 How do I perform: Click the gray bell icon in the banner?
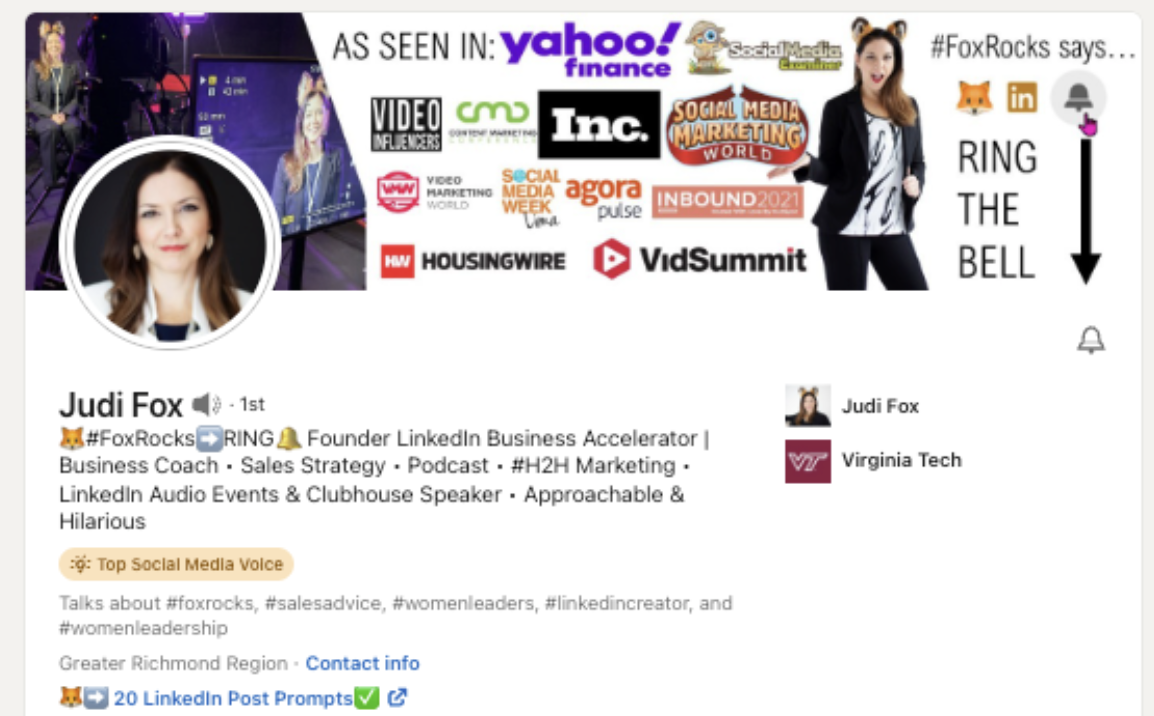click(x=1078, y=98)
